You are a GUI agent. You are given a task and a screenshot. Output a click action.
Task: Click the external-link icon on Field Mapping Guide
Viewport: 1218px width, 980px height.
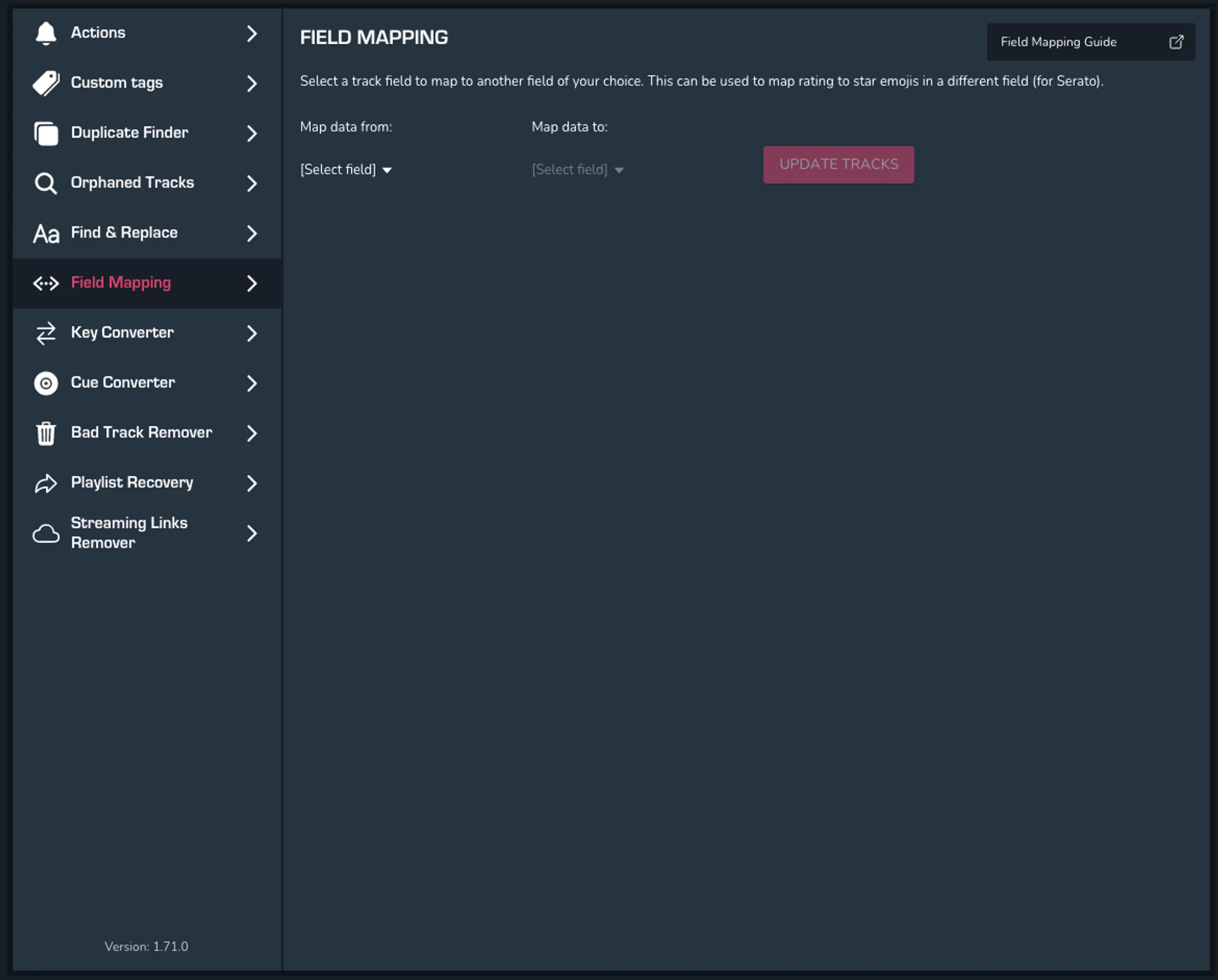point(1176,41)
